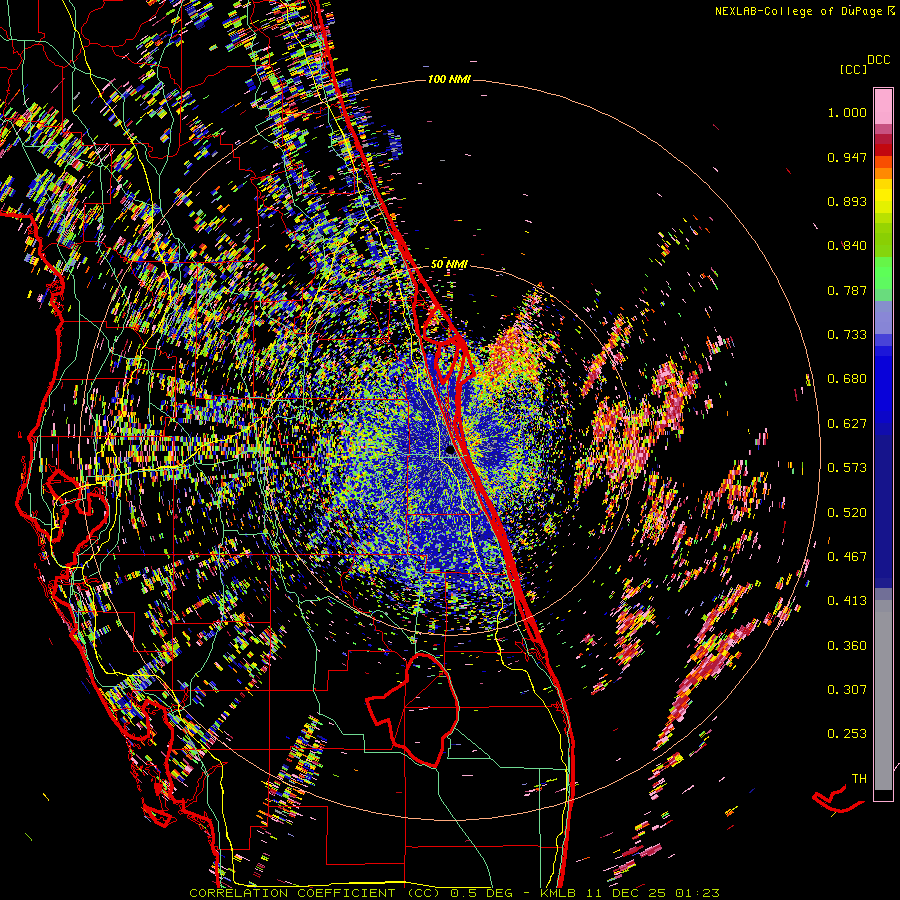Click the 0.413 legend value
The width and height of the screenshot is (900, 900).
pyautogui.click(x=847, y=601)
